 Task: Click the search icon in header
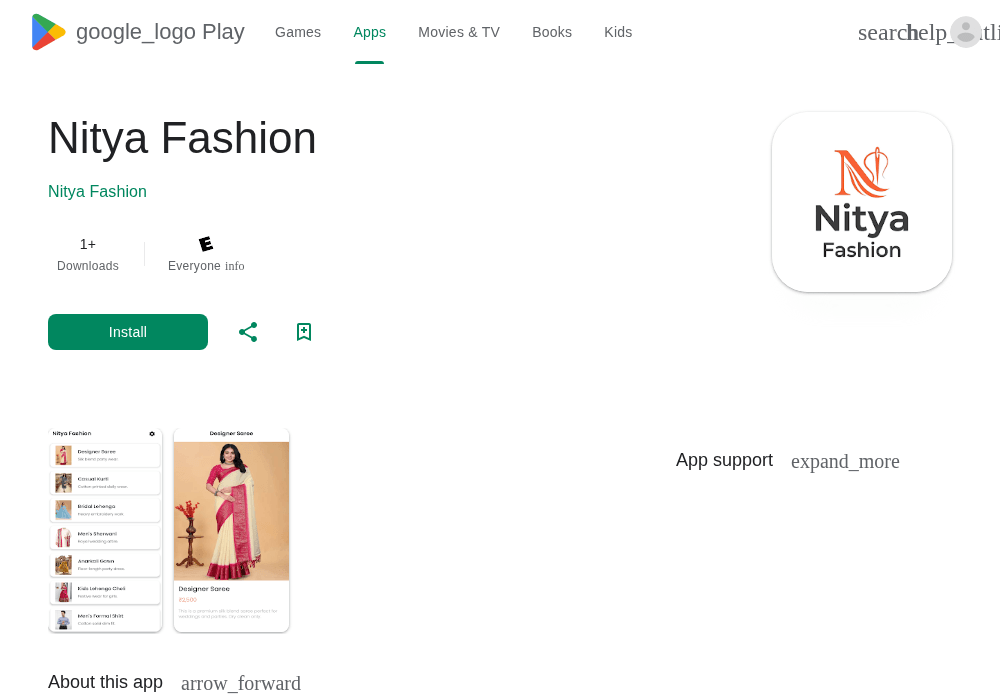pyautogui.click(x=881, y=33)
